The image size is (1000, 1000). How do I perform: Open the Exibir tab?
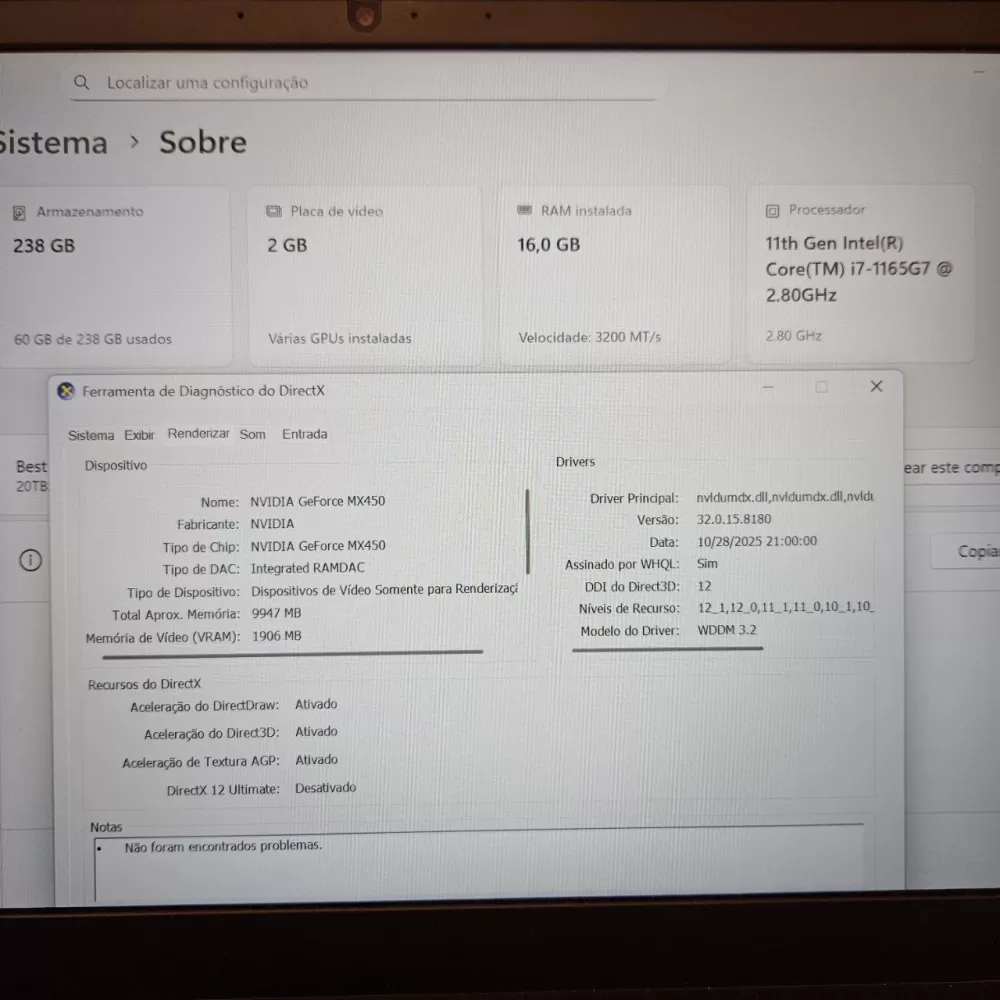pos(139,435)
